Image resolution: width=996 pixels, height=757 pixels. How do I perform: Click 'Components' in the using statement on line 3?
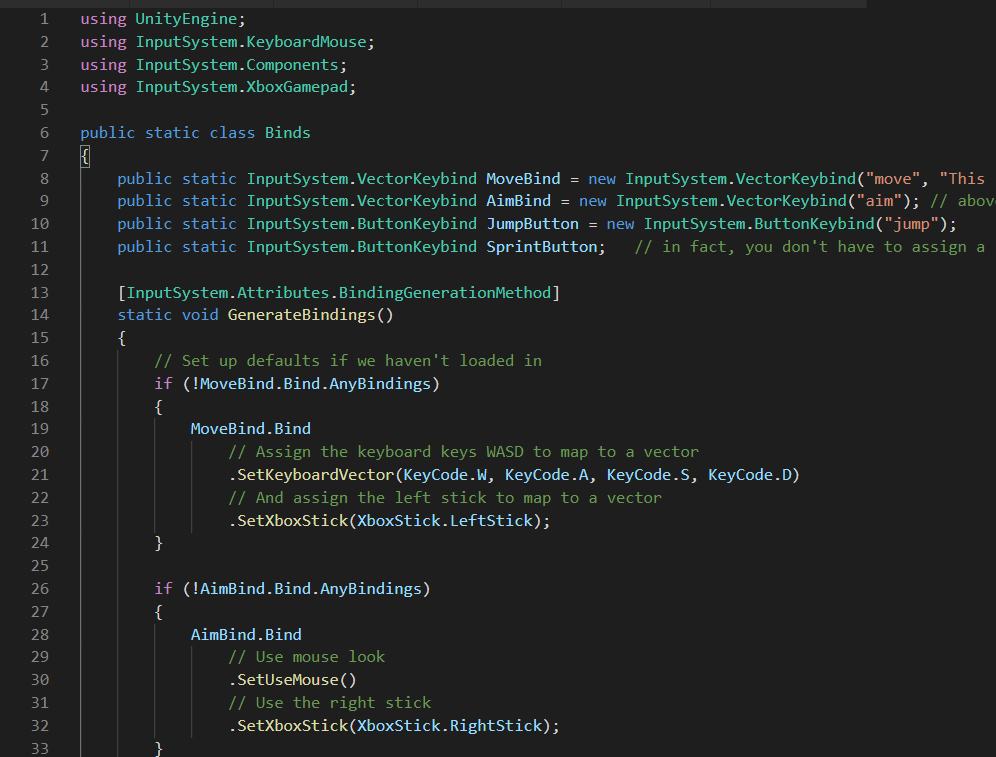292,65
